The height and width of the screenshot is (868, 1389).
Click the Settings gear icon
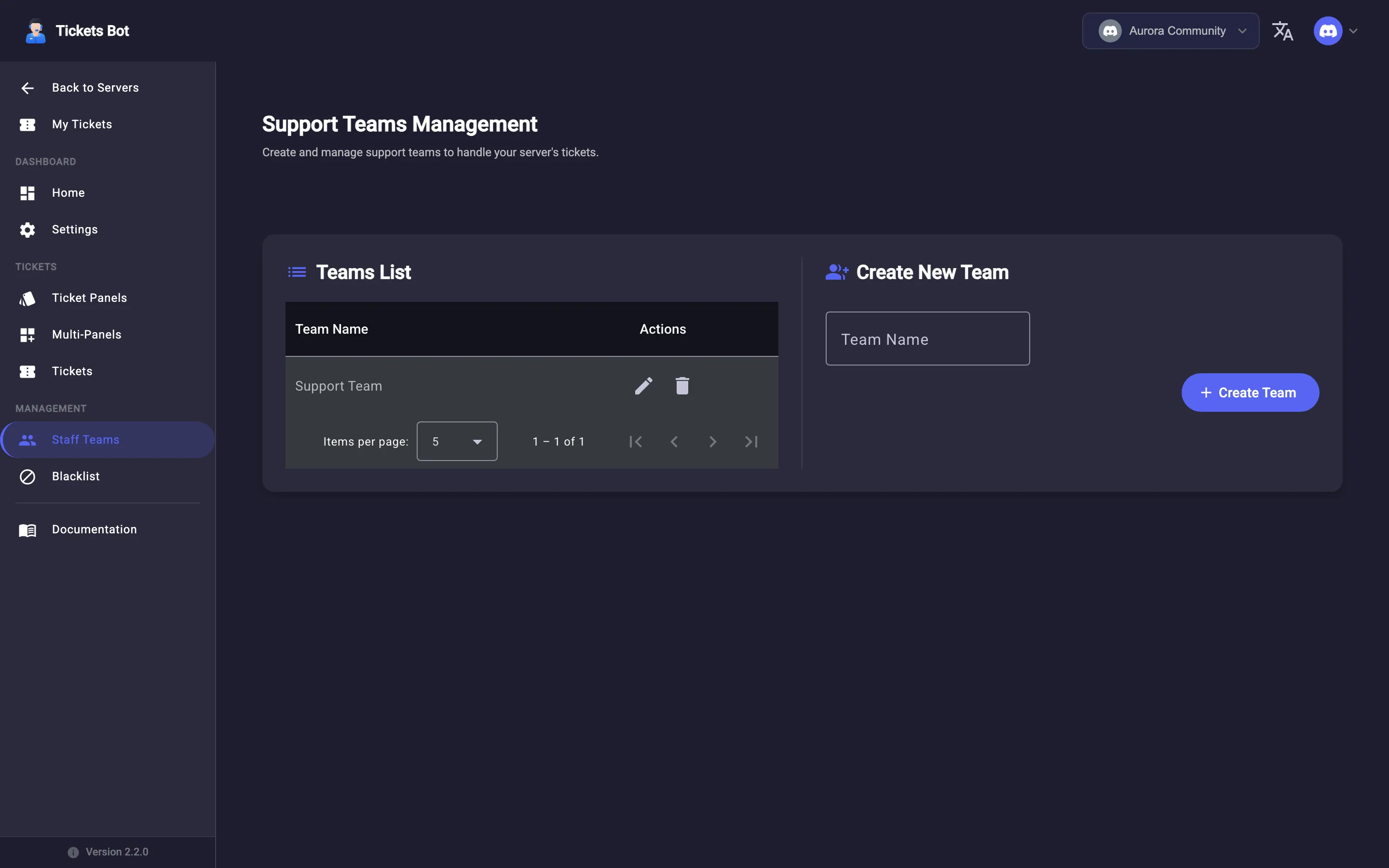point(27,230)
